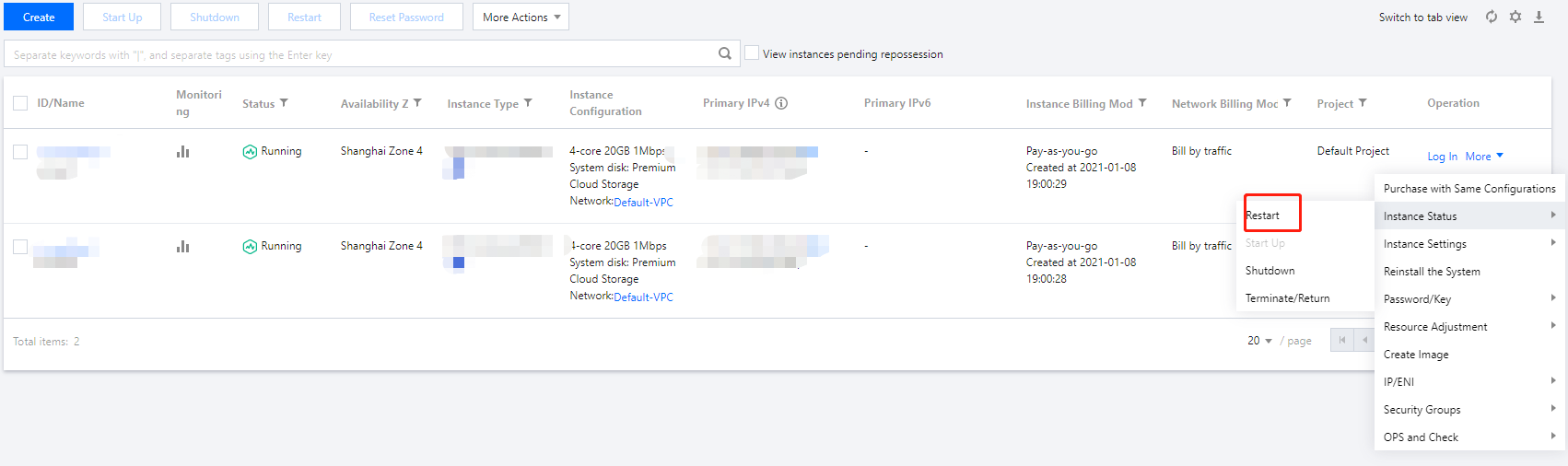Open monitoring chart for first instance

pos(182,151)
